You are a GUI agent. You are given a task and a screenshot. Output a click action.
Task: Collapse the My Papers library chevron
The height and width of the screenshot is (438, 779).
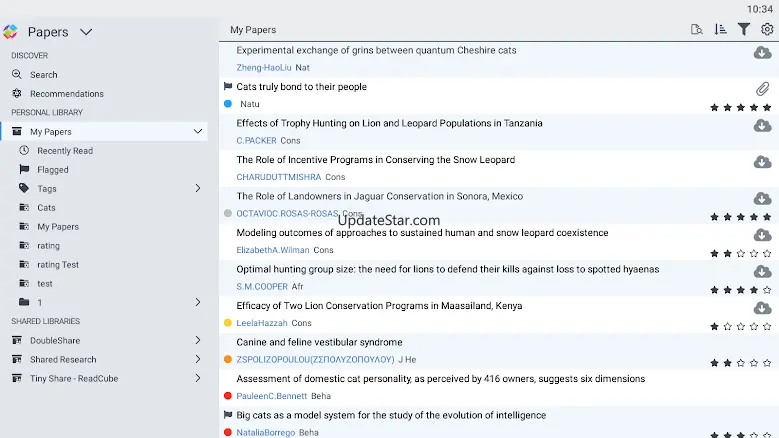point(198,132)
